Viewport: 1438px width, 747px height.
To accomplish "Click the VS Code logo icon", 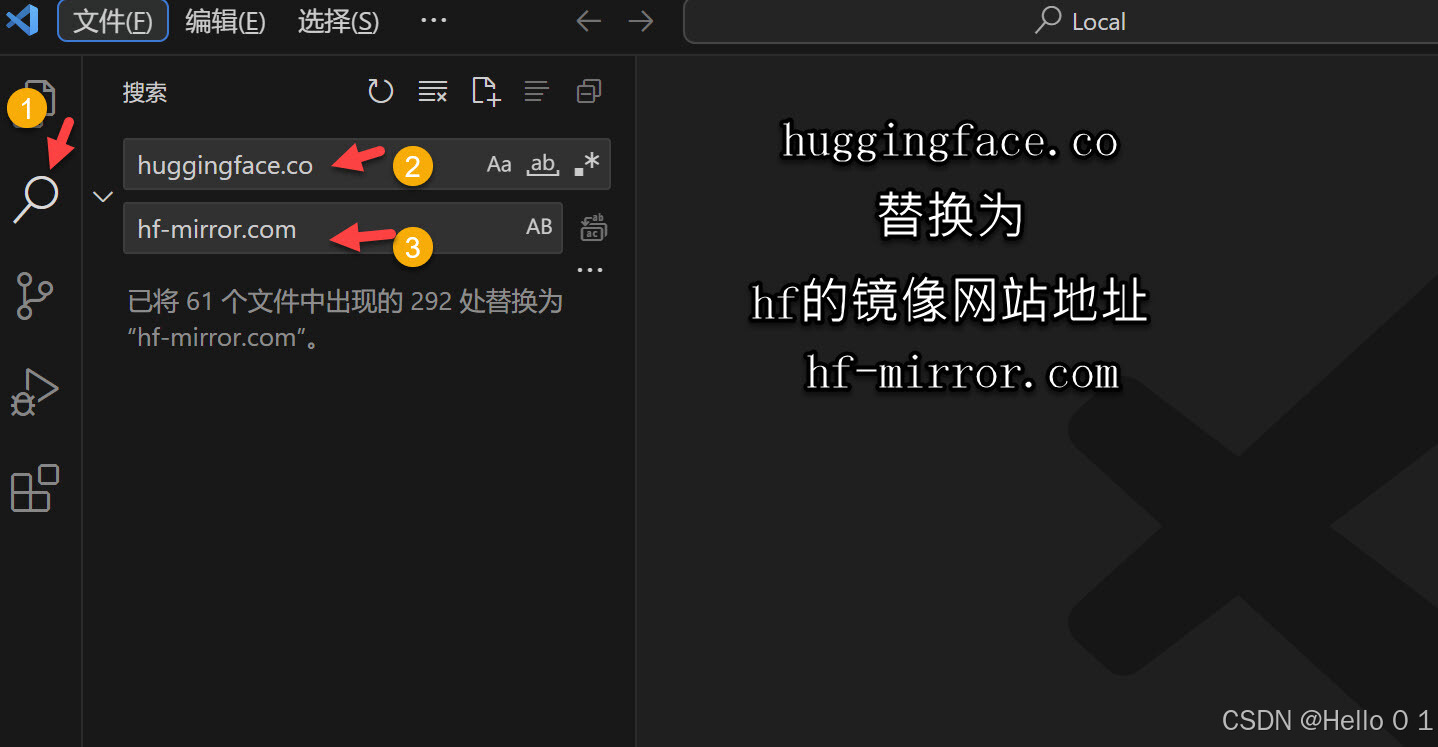I will [x=22, y=20].
